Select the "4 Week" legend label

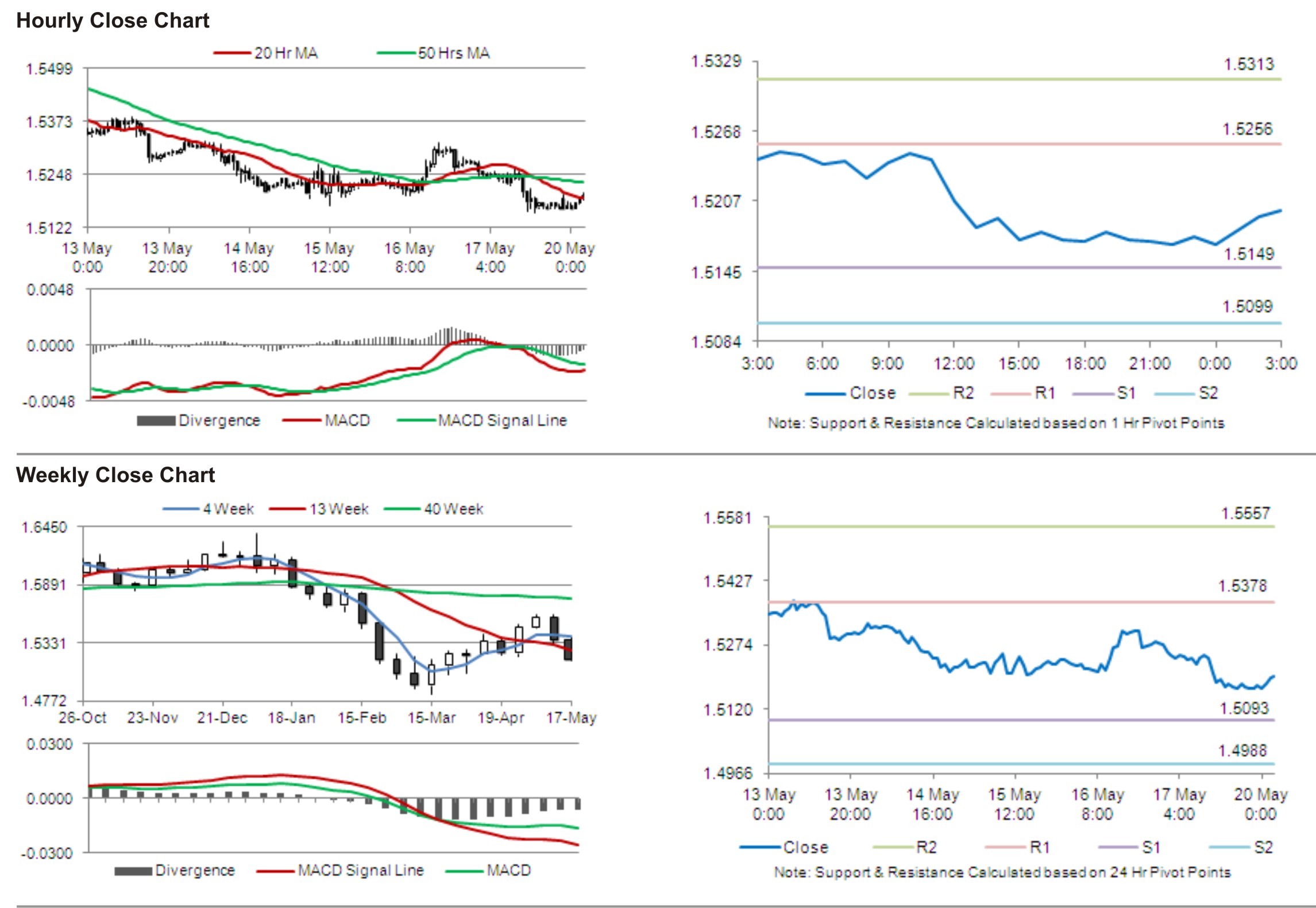(x=228, y=509)
